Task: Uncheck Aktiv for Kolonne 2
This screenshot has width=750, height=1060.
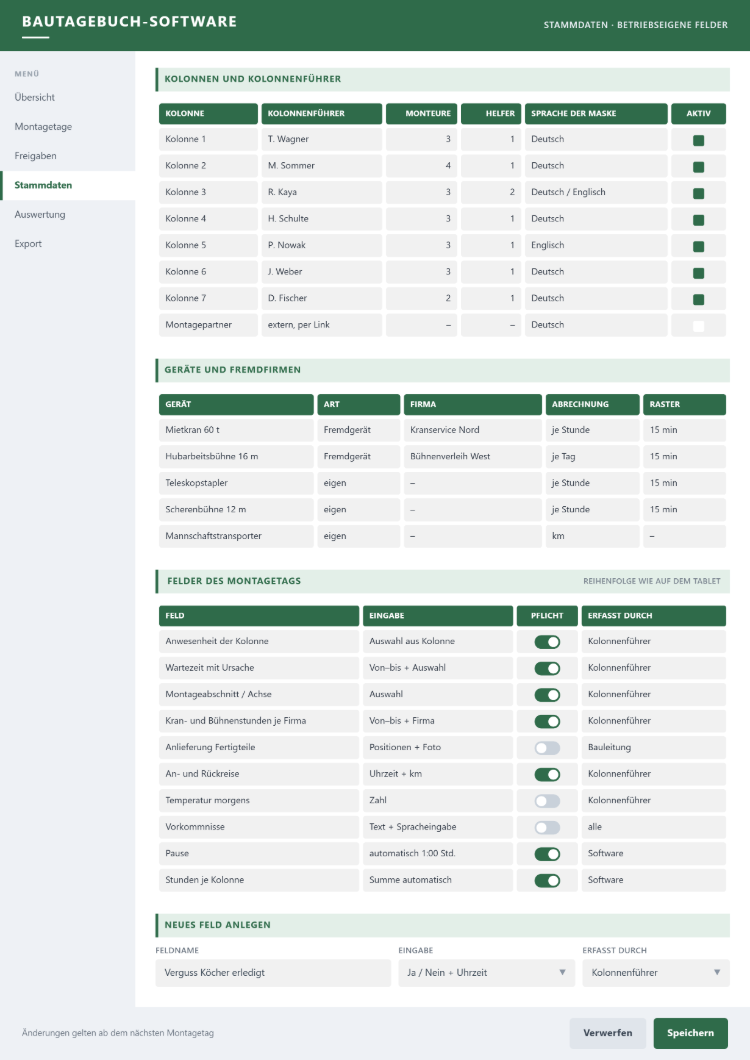Action: click(699, 167)
